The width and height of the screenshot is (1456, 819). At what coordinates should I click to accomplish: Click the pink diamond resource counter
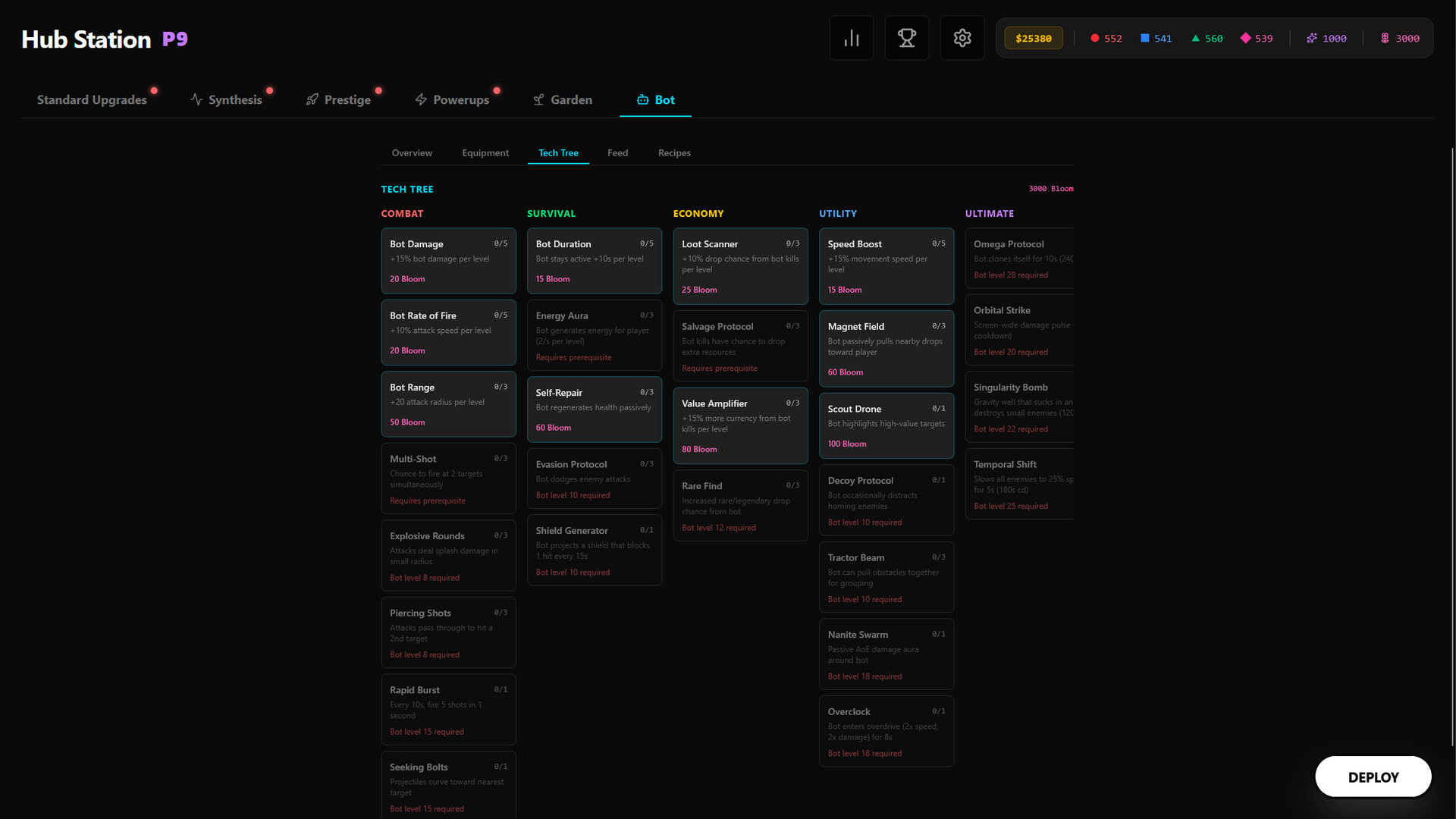pos(1257,39)
